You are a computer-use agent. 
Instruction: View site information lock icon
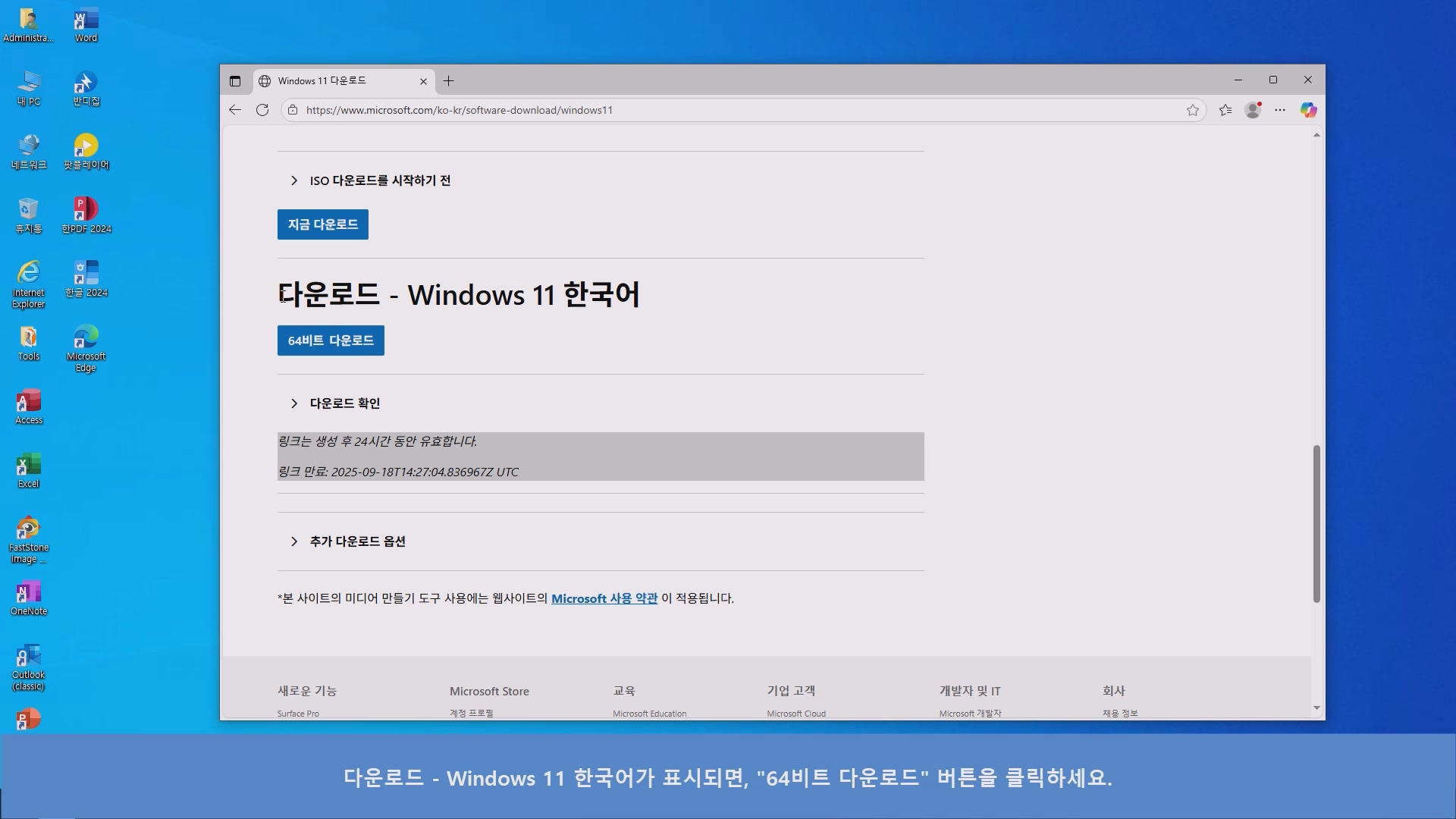(293, 110)
